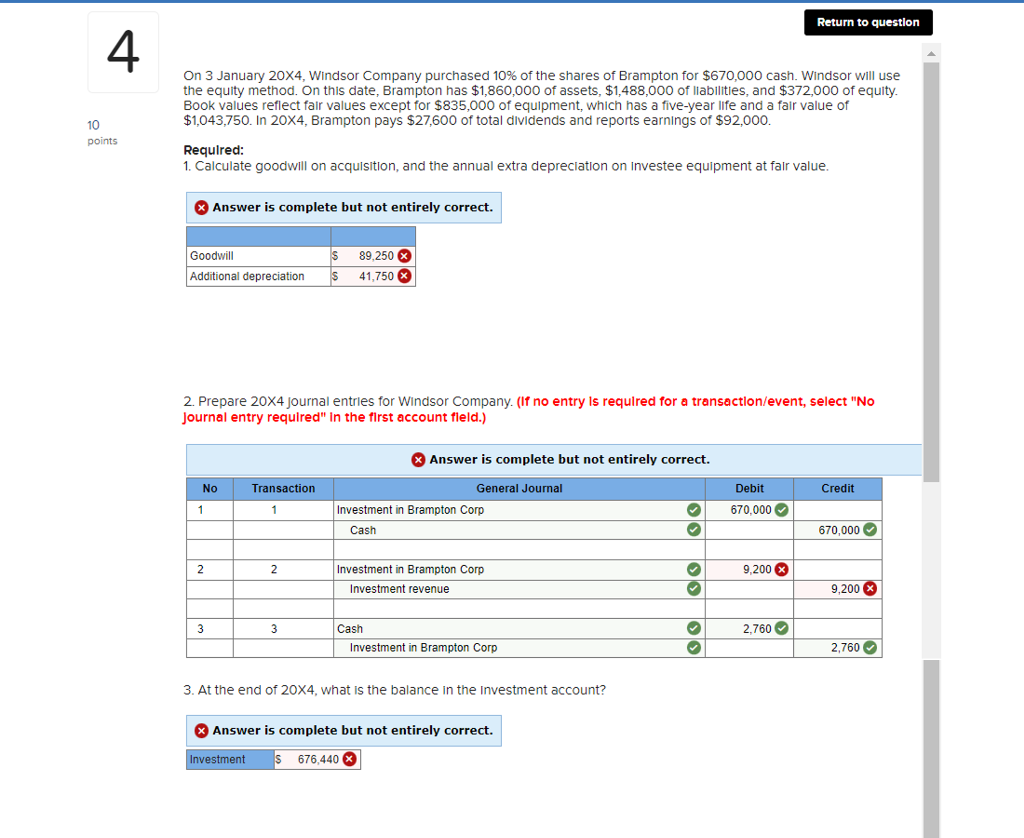
Task: Click the Return to question button
Action: point(868,22)
